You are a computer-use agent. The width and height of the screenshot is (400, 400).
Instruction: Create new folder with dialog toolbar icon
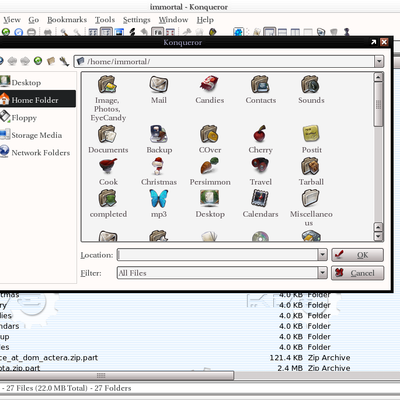point(51,61)
